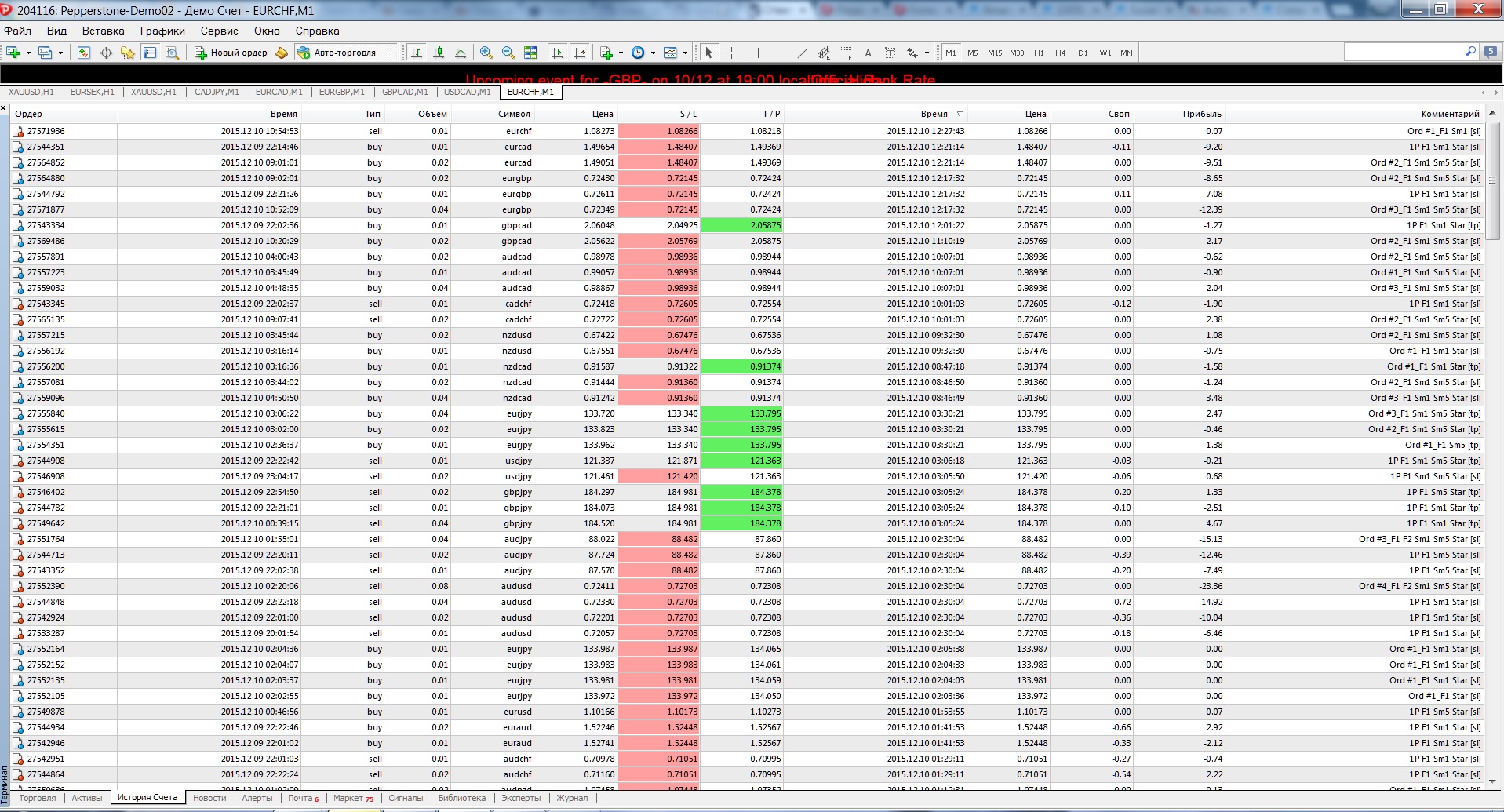Expand the Periods dropdown arrow
This screenshot has height=812, width=1504.
click(x=653, y=53)
